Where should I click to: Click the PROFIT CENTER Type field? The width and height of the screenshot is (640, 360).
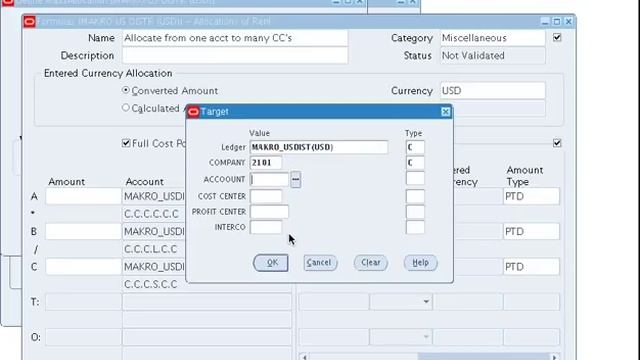coord(415,212)
